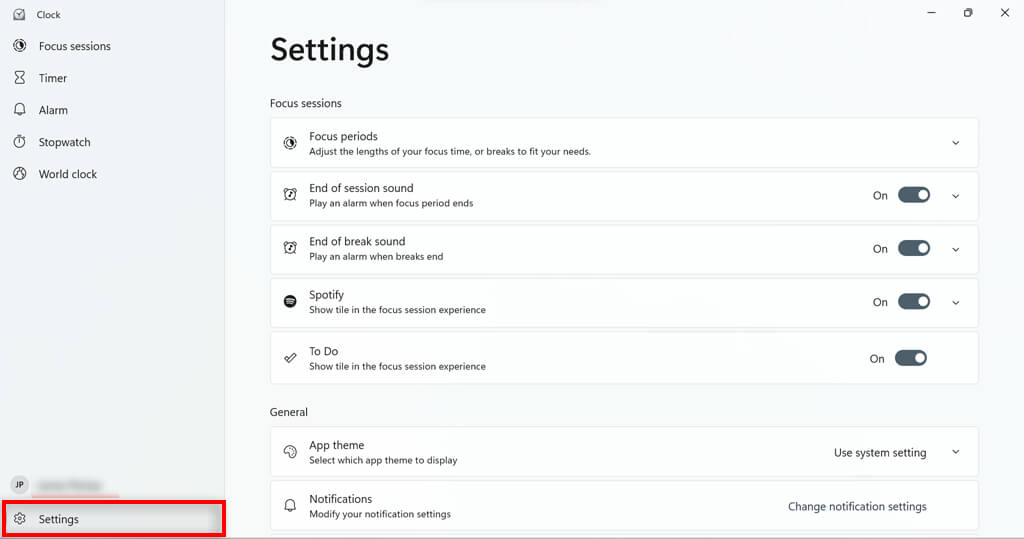
Task: Click Change notification settings link
Action: coord(857,506)
